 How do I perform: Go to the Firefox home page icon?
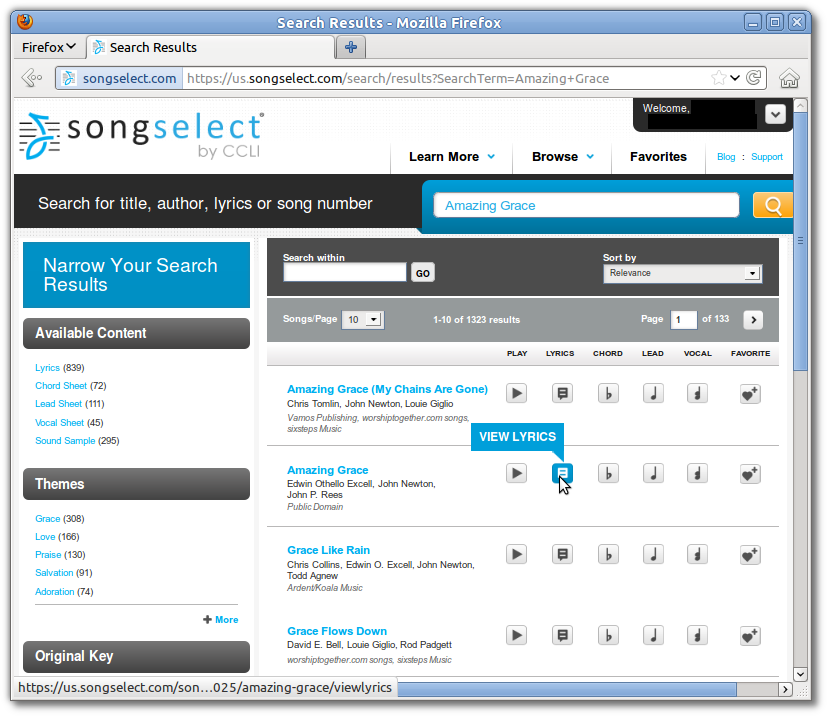pos(789,78)
